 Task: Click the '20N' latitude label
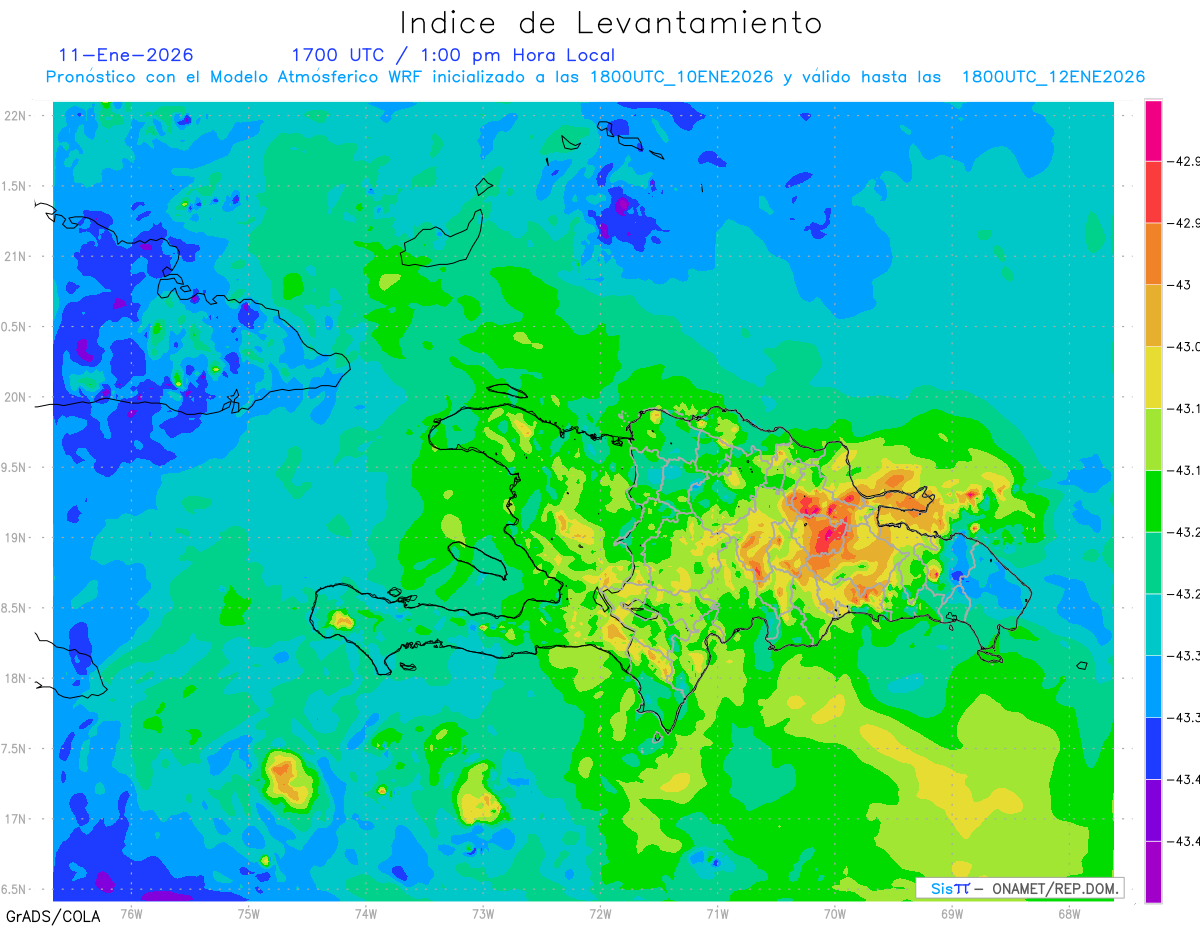click(x=15, y=397)
